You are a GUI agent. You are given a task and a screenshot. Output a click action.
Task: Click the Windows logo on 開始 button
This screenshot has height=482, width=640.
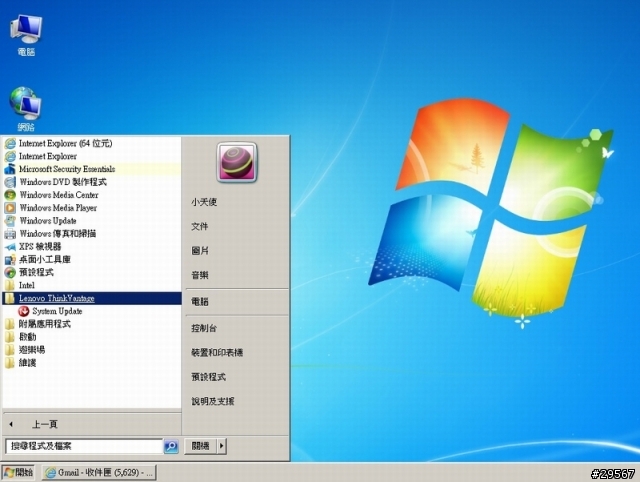click(9, 473)
